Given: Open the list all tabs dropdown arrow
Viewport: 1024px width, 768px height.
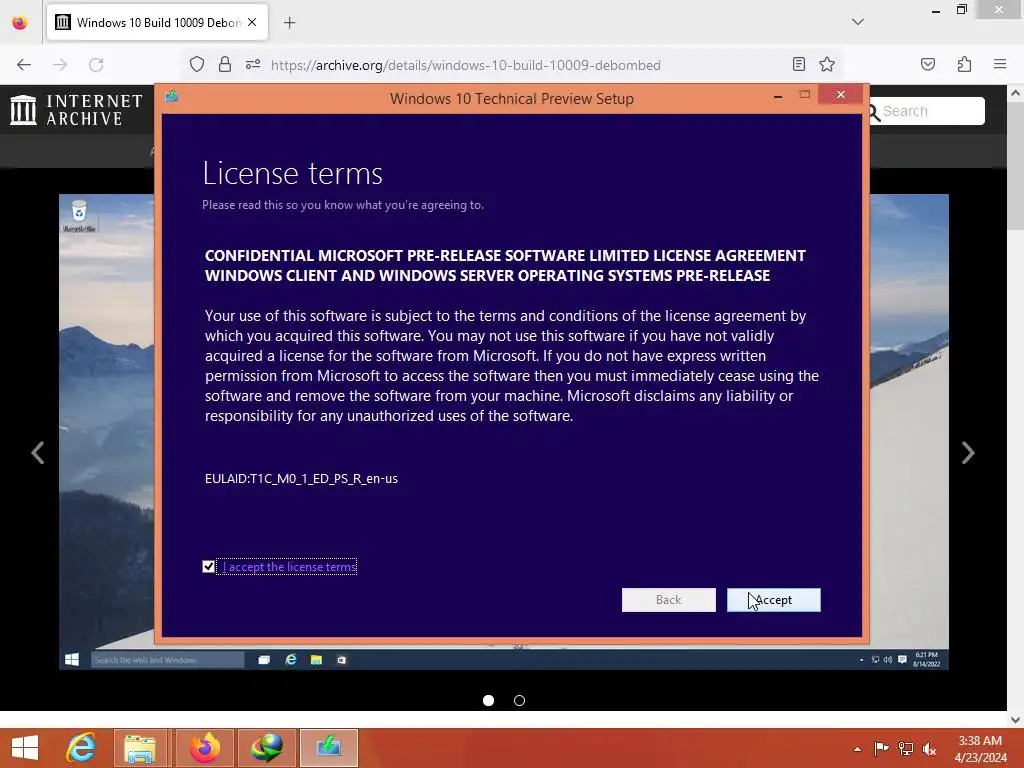Looking at the screenshot, I should coord(857,22).
